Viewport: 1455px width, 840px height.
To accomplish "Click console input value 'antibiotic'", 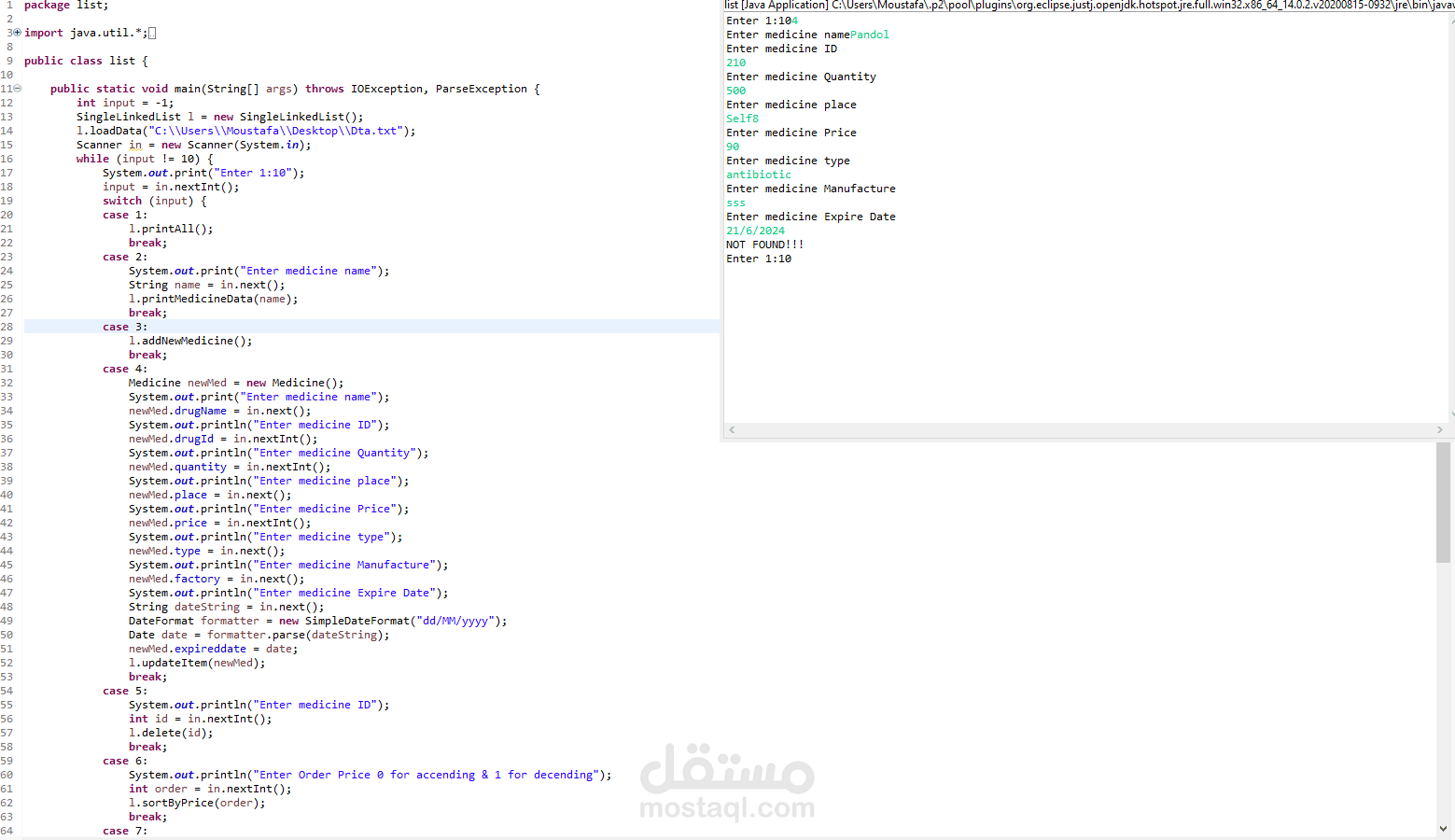I will pyautogui.click(x=759, y=175).
